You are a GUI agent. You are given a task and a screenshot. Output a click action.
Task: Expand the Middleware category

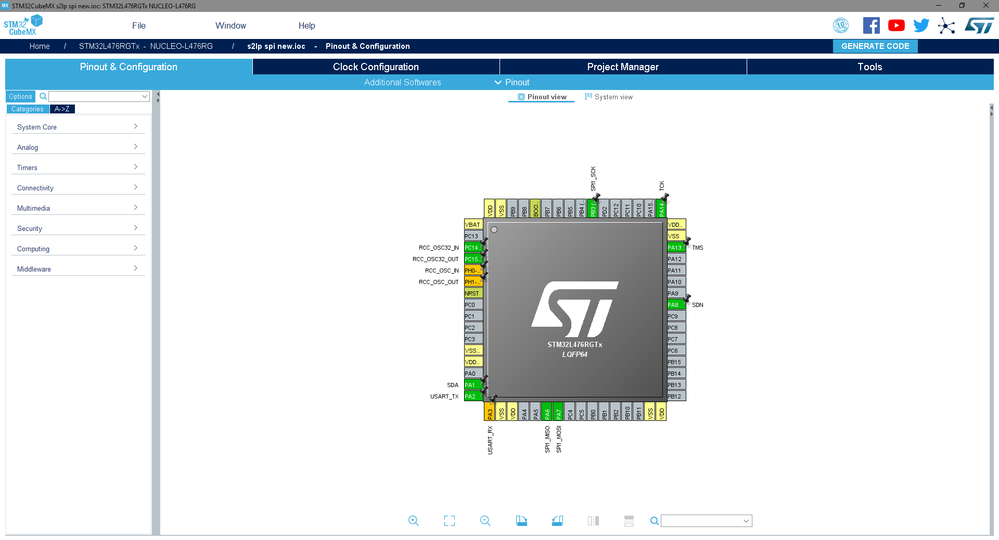click(78, 269)
